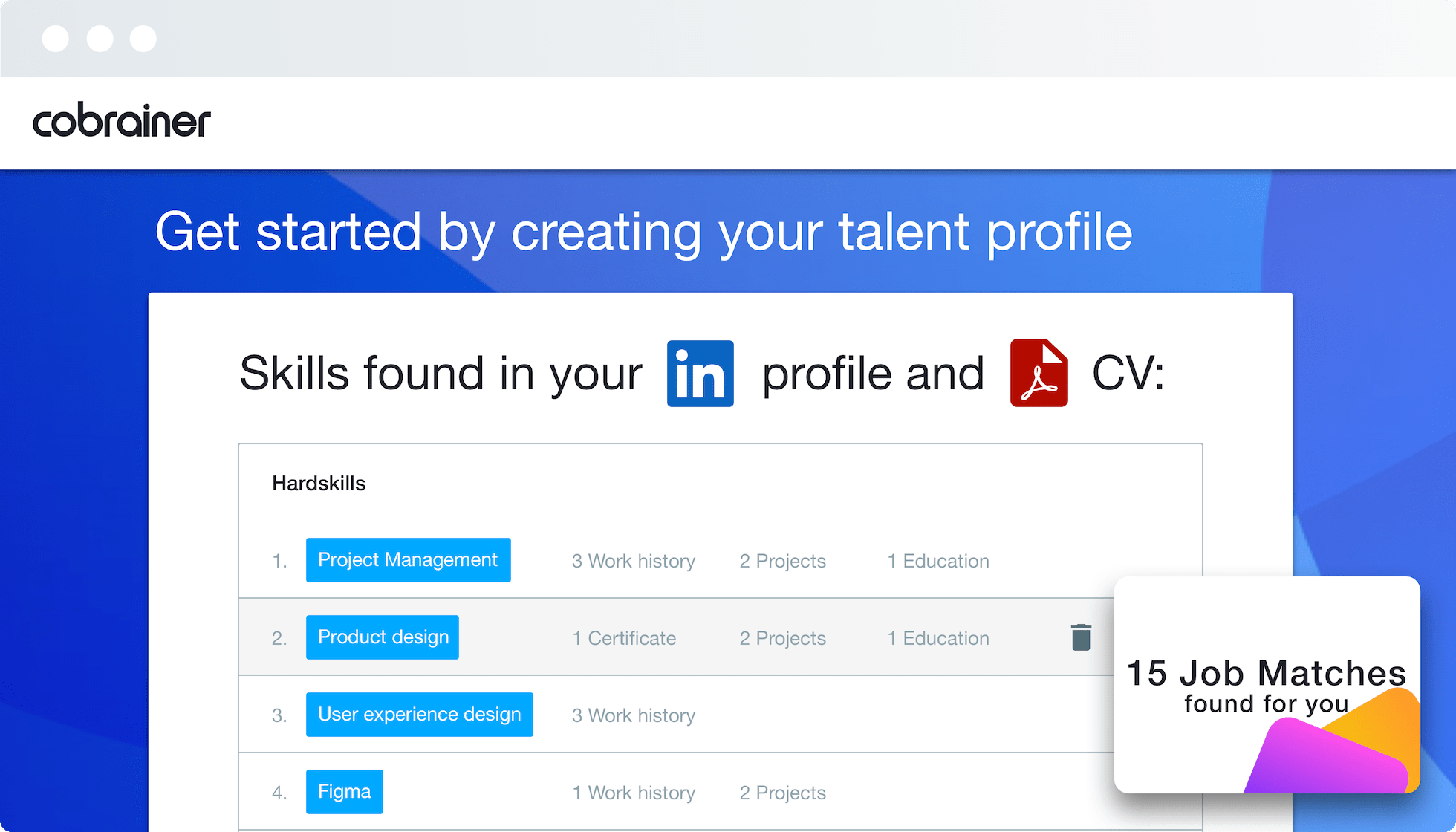Expand the Hardskills section
The width and height of the screenshot is (1456, 832).
pyautogui.click(x=319, y=483)
